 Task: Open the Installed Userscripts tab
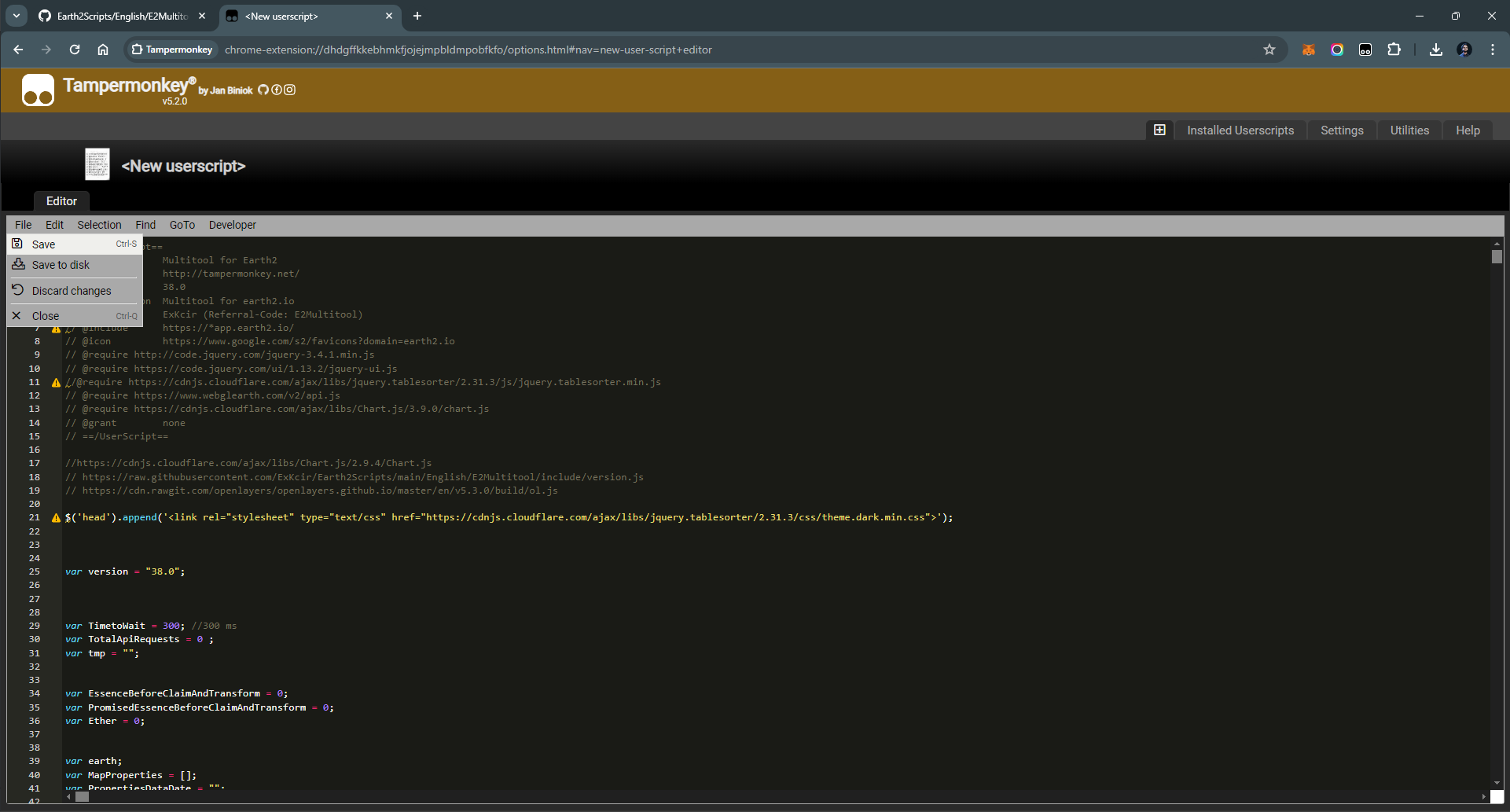pyautogui.click(x=1240, y=130)
